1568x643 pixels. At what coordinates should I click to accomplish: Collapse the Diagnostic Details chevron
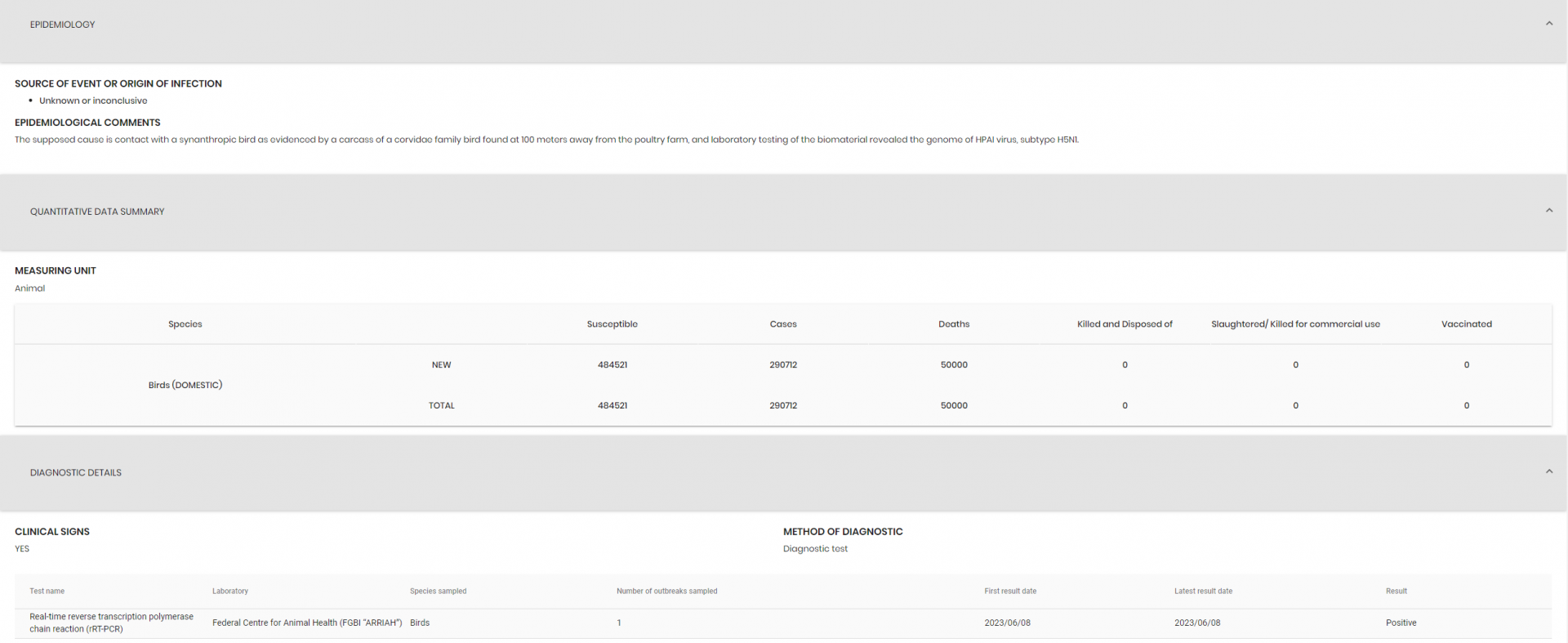point(1548,471)
